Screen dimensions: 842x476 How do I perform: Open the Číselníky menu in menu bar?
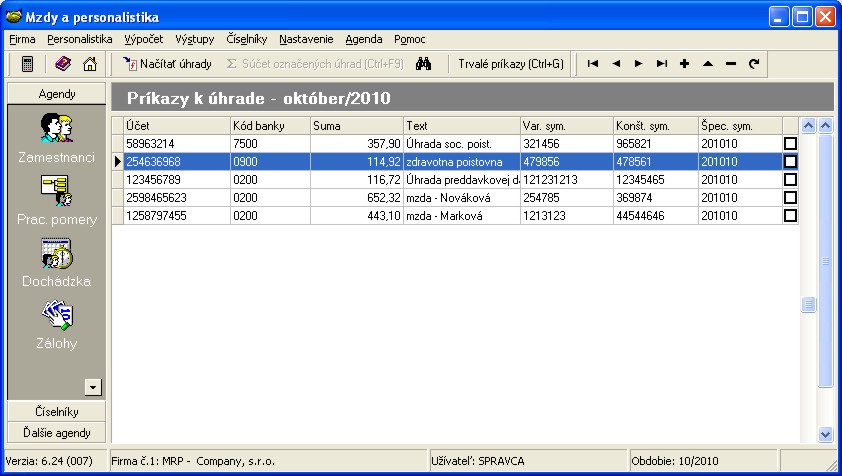pos(246,39)
